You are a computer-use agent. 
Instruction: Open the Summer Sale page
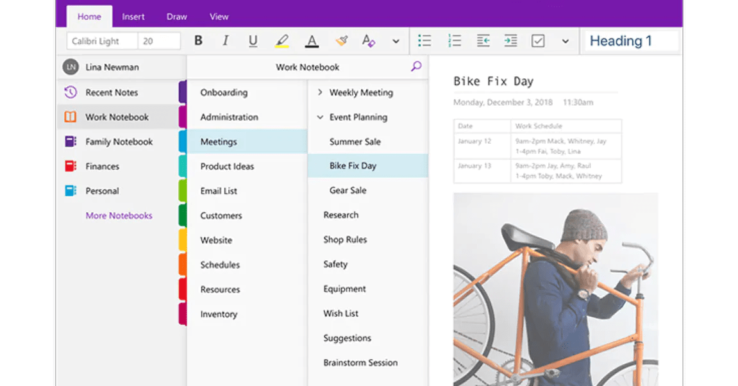click(368, 141)
